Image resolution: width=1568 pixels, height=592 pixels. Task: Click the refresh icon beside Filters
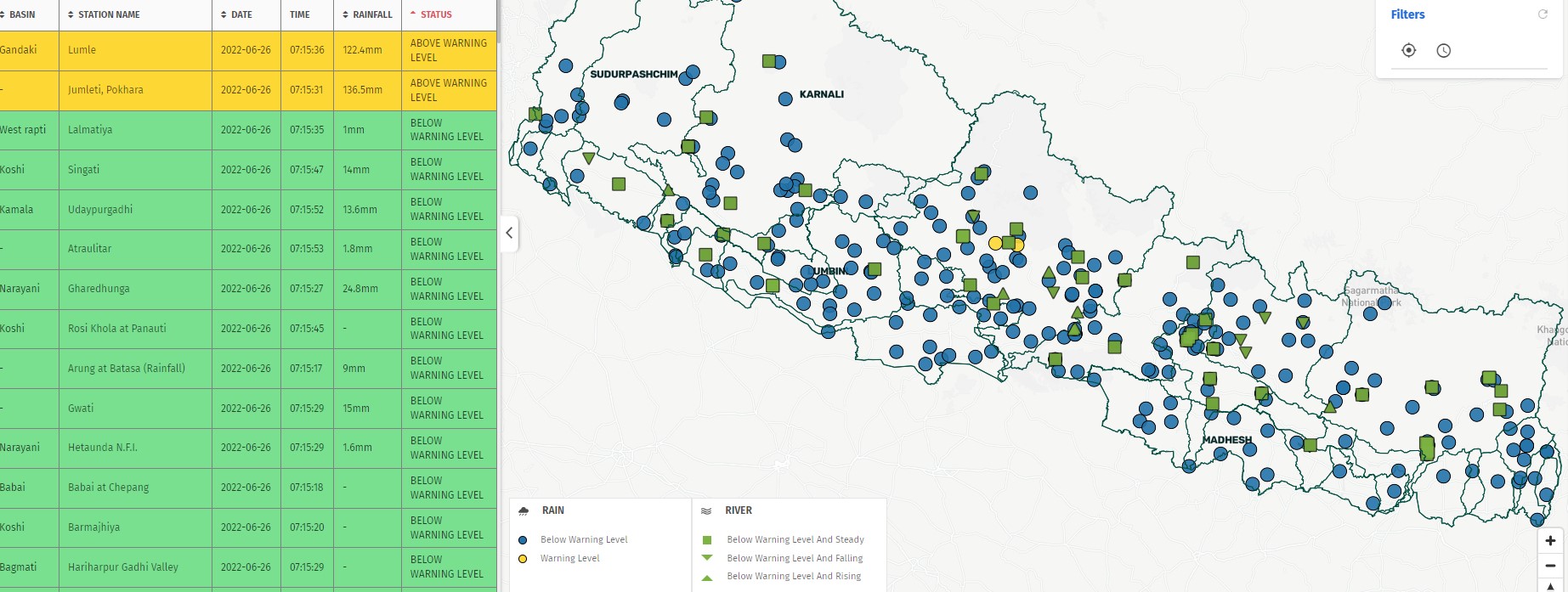pyautogui.click(x=1543, y=14)
